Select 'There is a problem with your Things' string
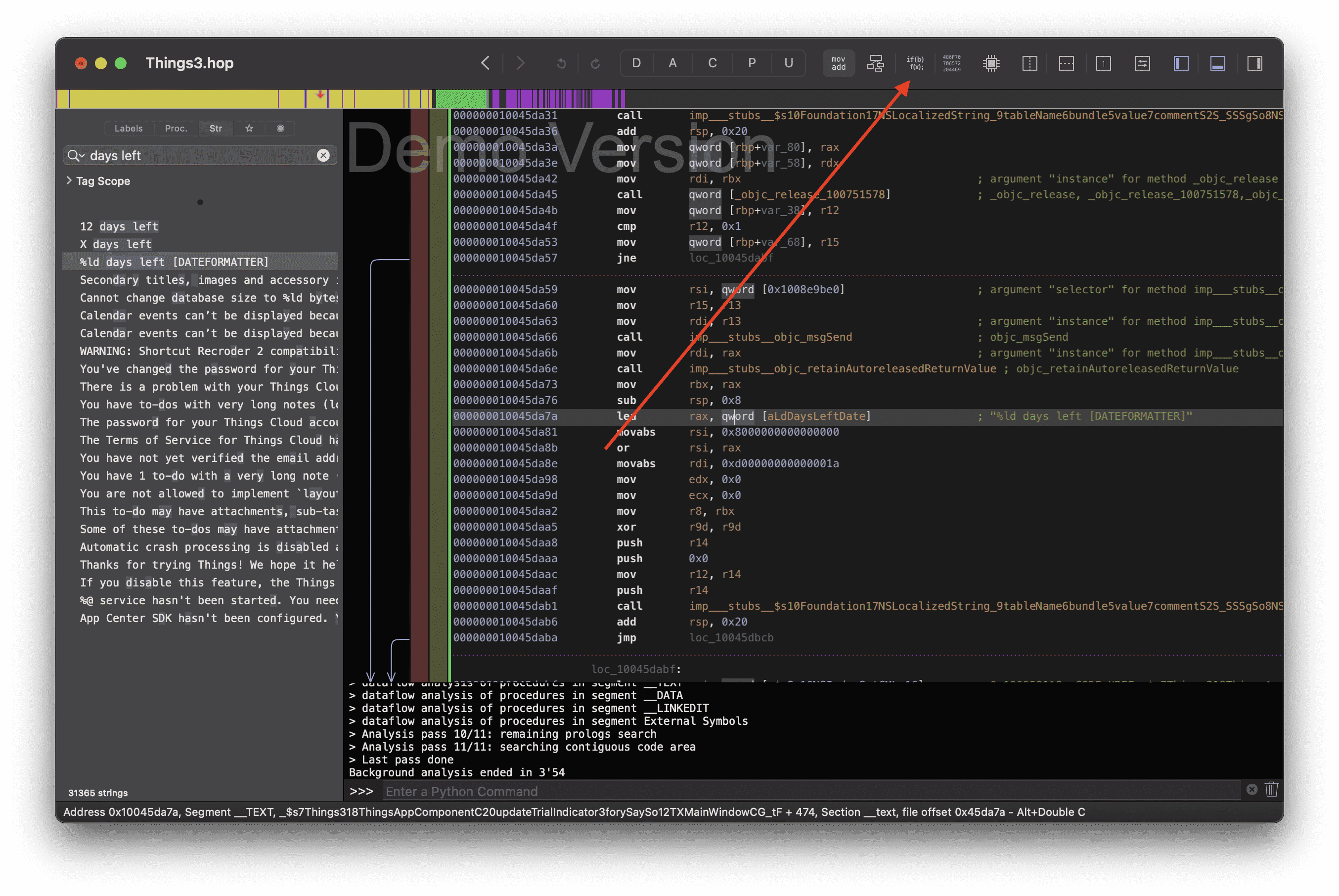The image size is (1339, 896). pyautogui.click(x=200, y=387)
